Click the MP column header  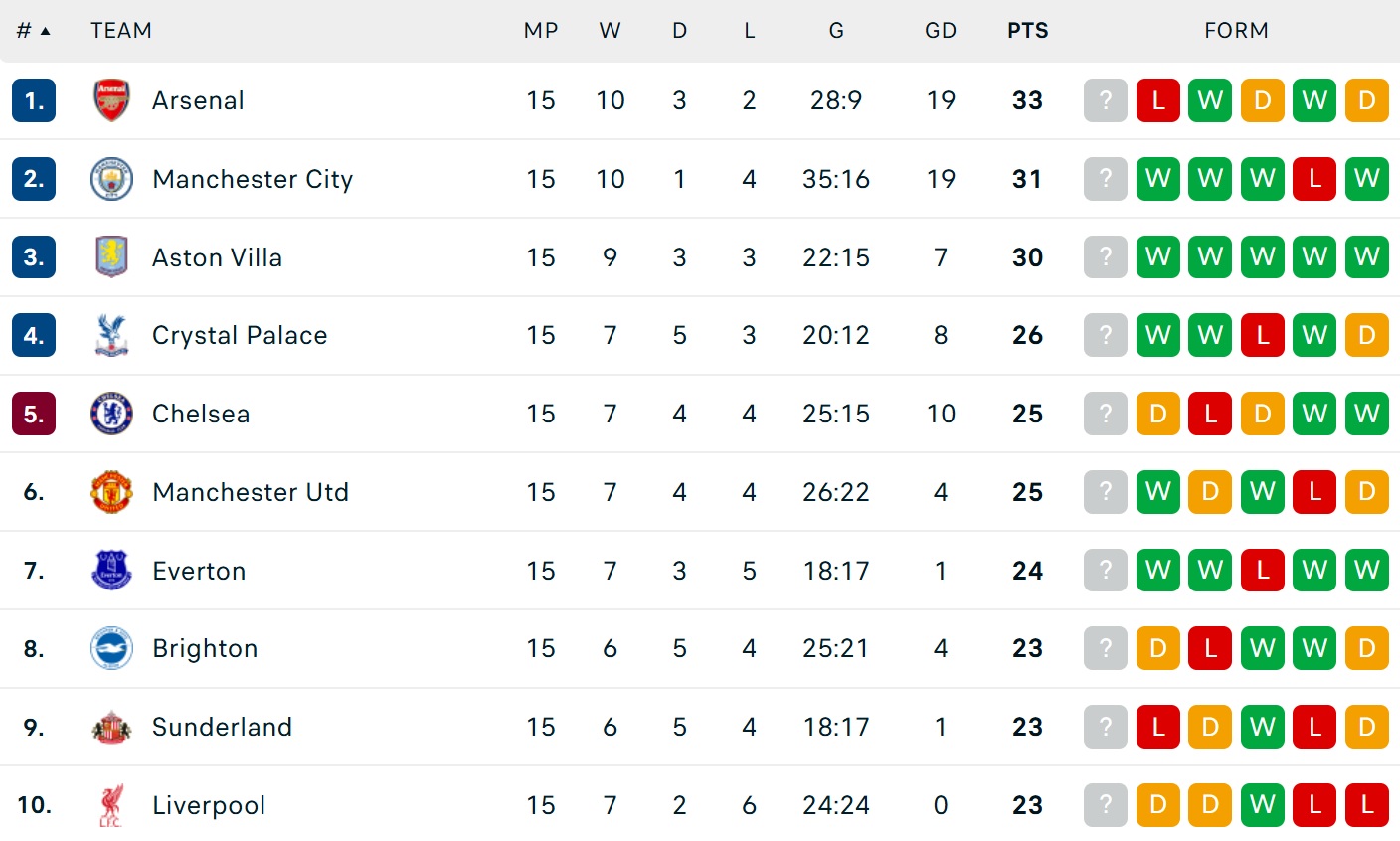(x=541, y=31)
